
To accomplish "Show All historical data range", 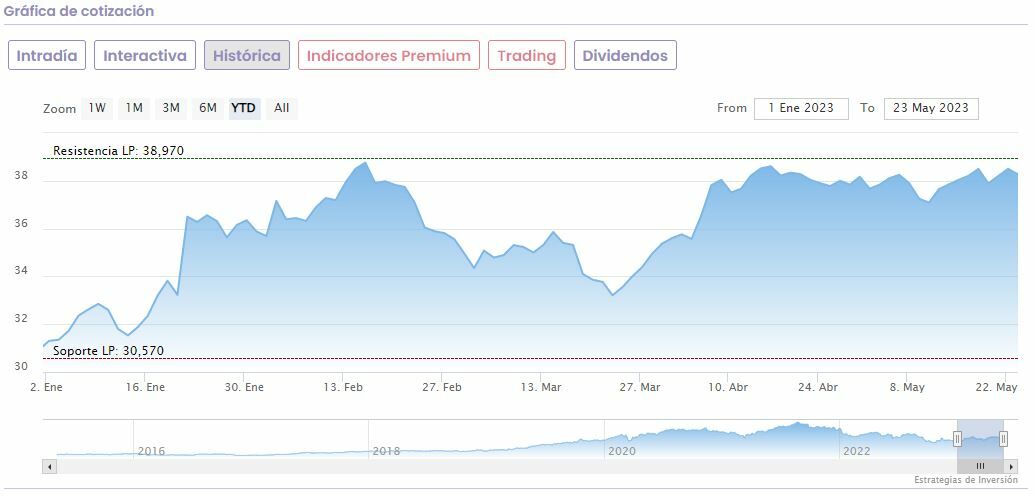I will coord(282,108).
